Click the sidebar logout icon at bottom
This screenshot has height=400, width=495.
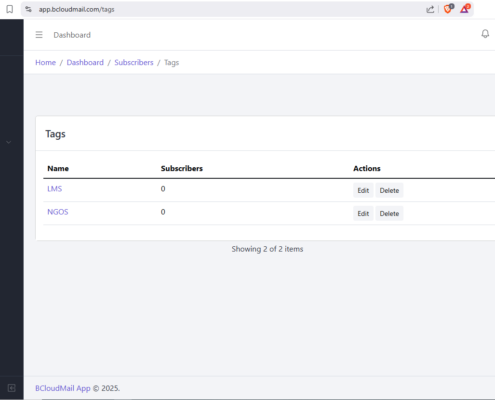point(11,388)
